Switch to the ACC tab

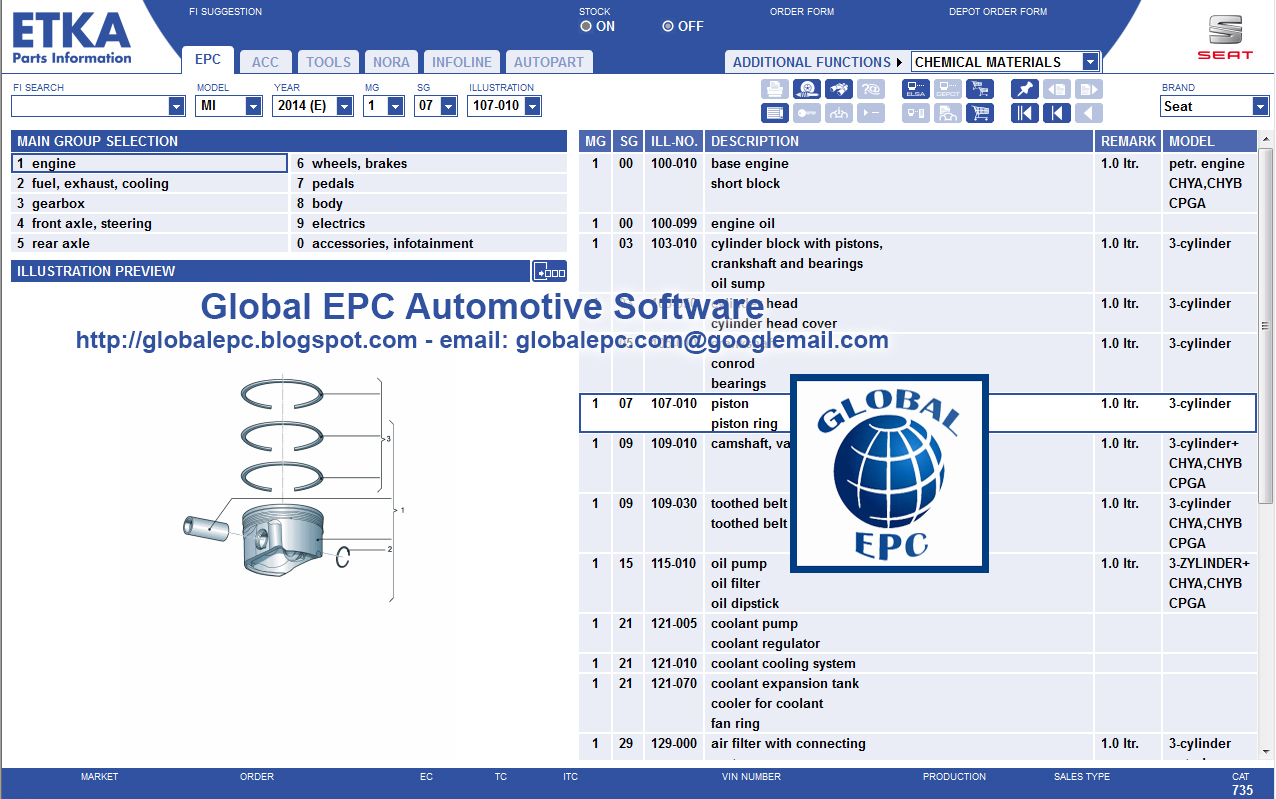pyautogui.click(x=266, y=62)
